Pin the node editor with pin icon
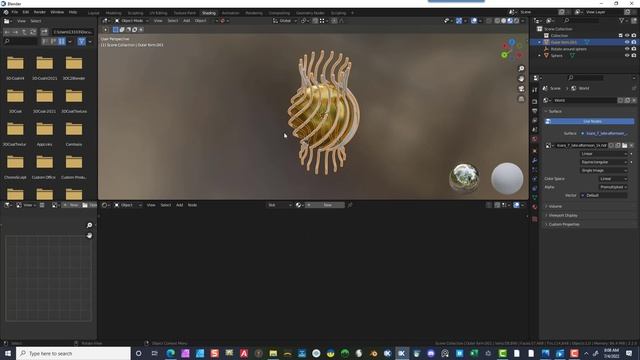The image size is (640, 360). (350, 205)
